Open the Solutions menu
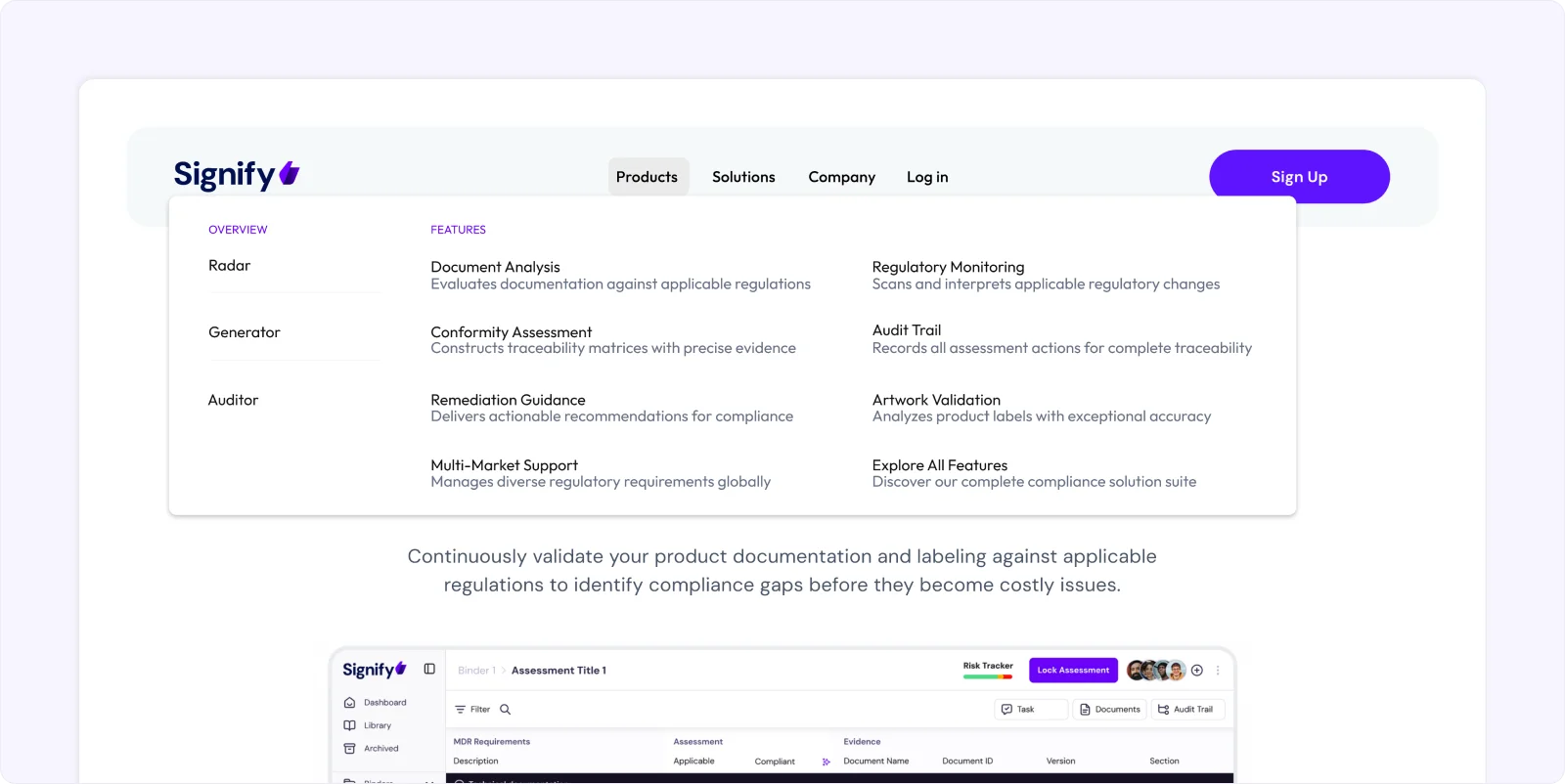This screenshot has height=784, width=1565. pyautogui.click(x=743, y=177)
